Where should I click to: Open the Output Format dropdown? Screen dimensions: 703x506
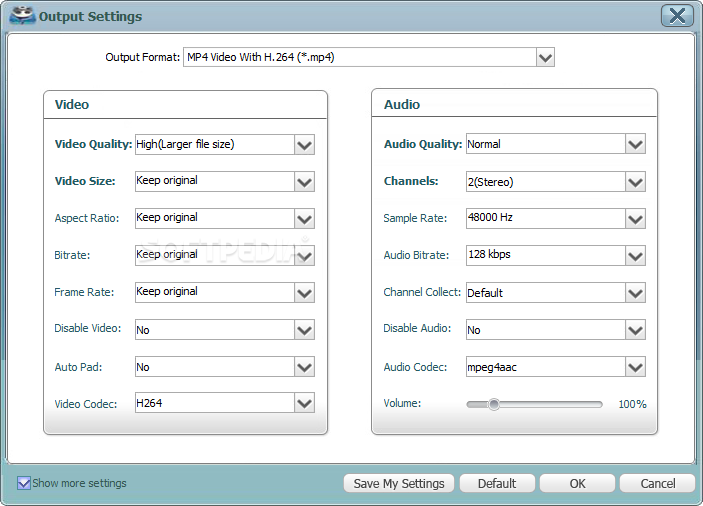click(545, 57)
